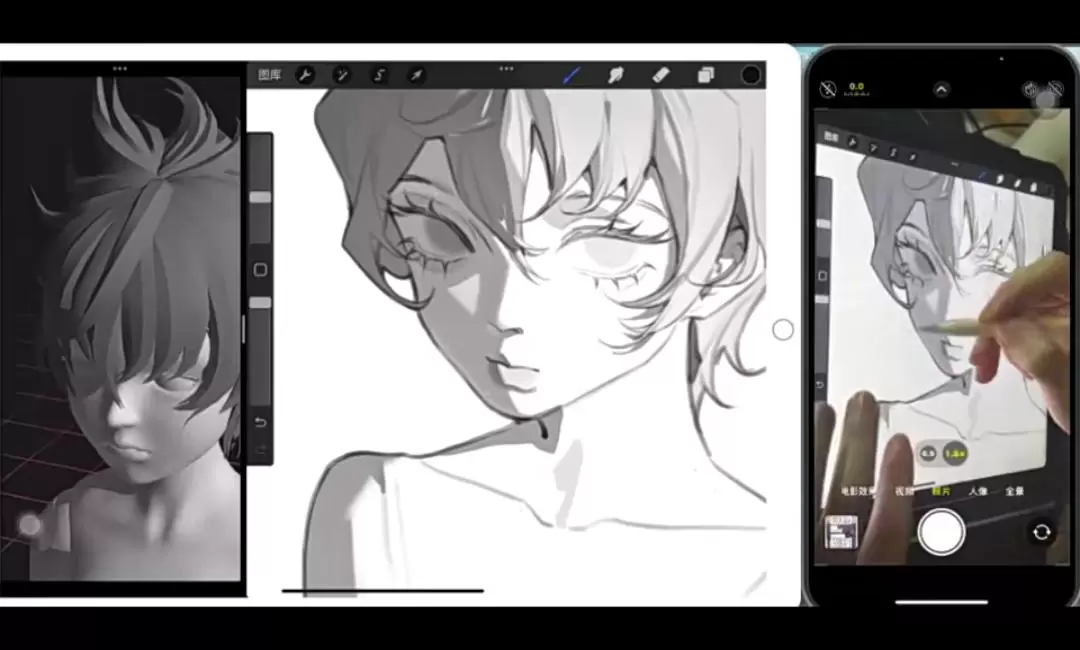Switch to 全景 panorama camera mode
1080x650 pixels.
click(x=1014, y=491)
